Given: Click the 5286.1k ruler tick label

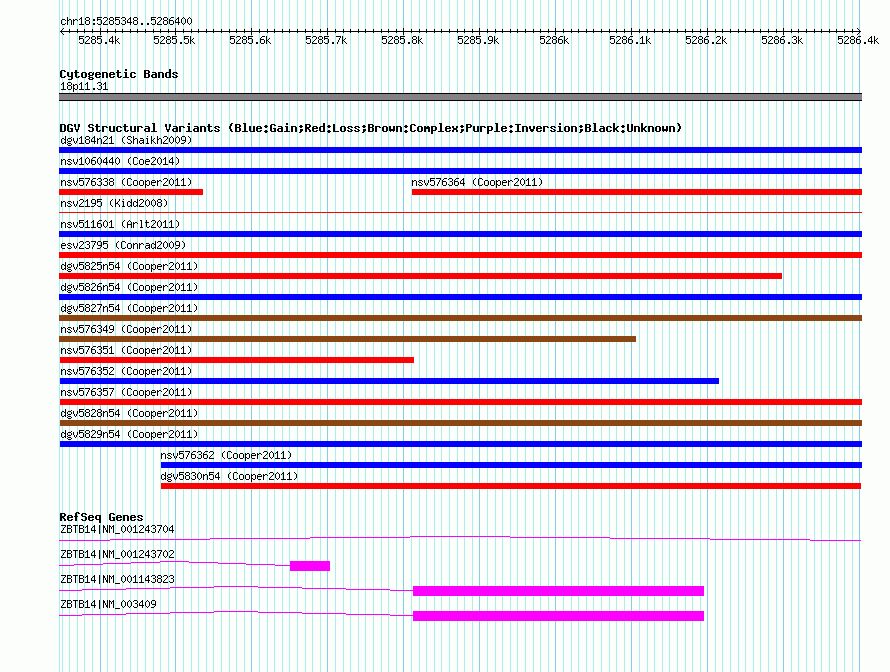Looking at the screenshot, I should click(x=630, y=40).
